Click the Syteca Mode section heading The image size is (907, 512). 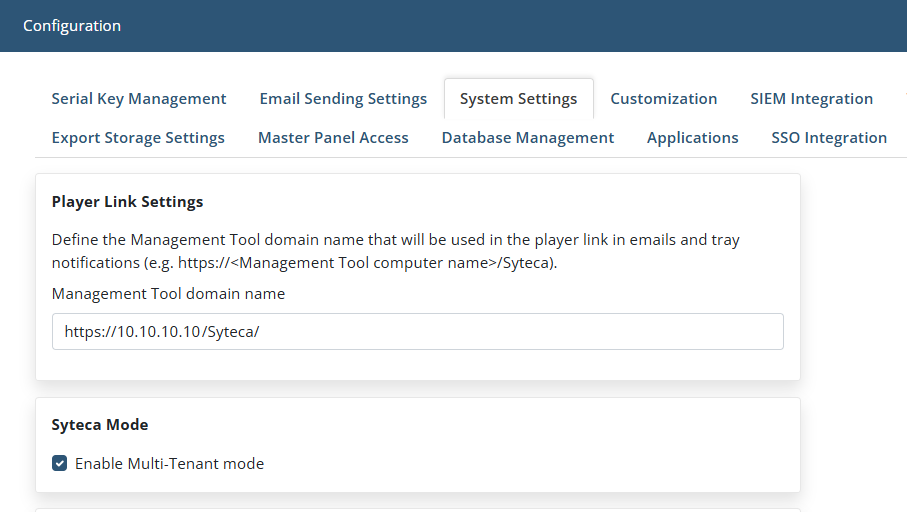pos(99,425)
